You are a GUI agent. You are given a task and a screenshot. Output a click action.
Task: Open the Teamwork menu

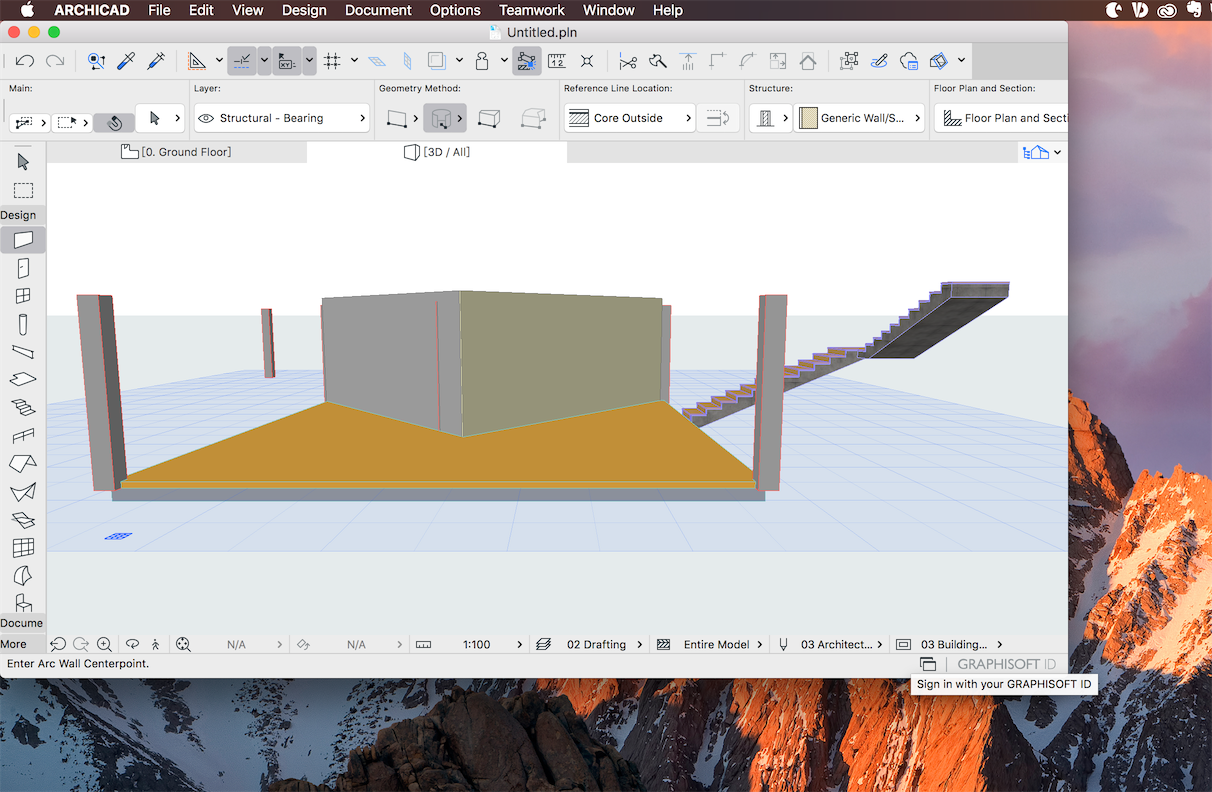pyautogui.click(x=532, y=10)
